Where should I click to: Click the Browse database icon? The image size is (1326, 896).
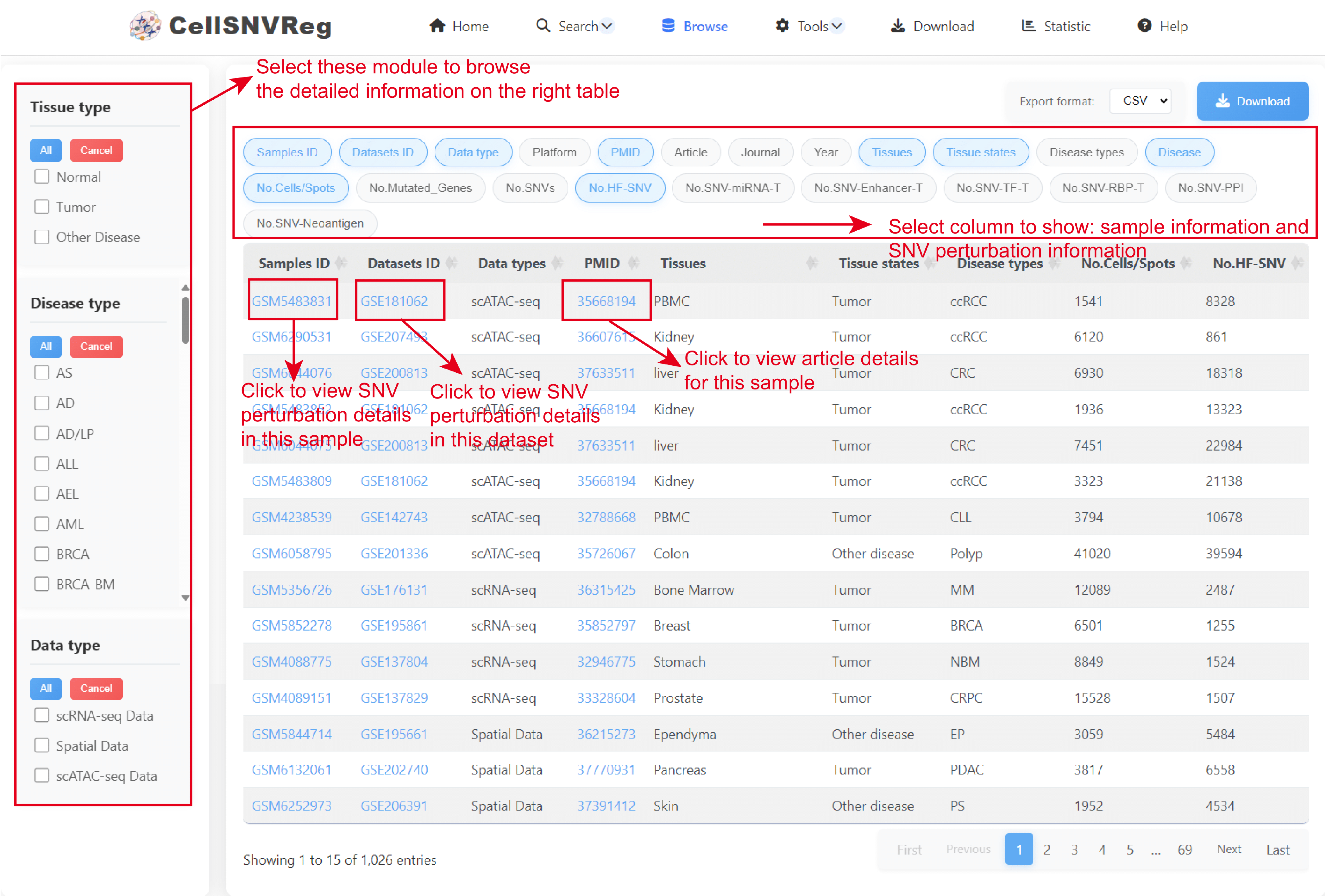pyautogui.click(x=668, y=26)
